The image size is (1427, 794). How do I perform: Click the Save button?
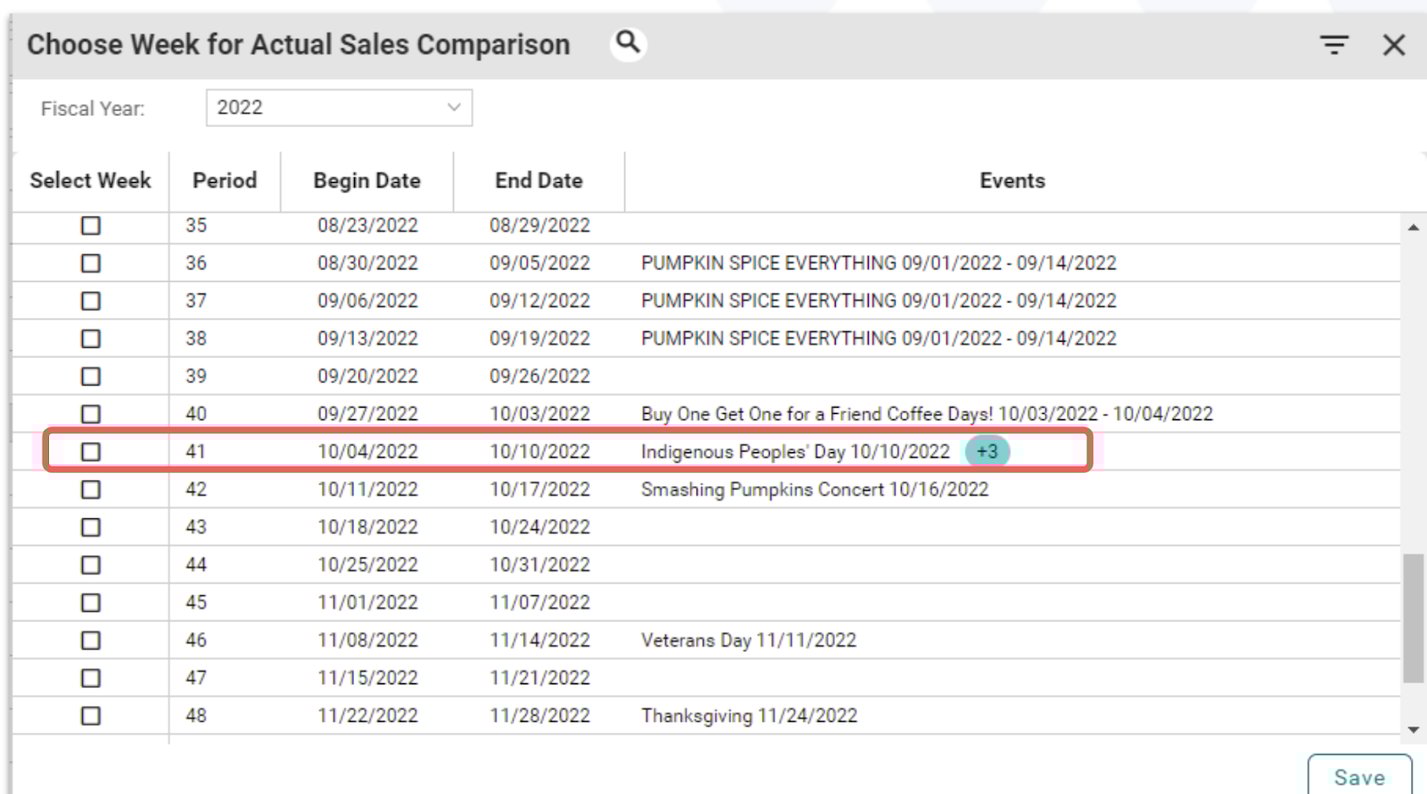pos(1360,776)
